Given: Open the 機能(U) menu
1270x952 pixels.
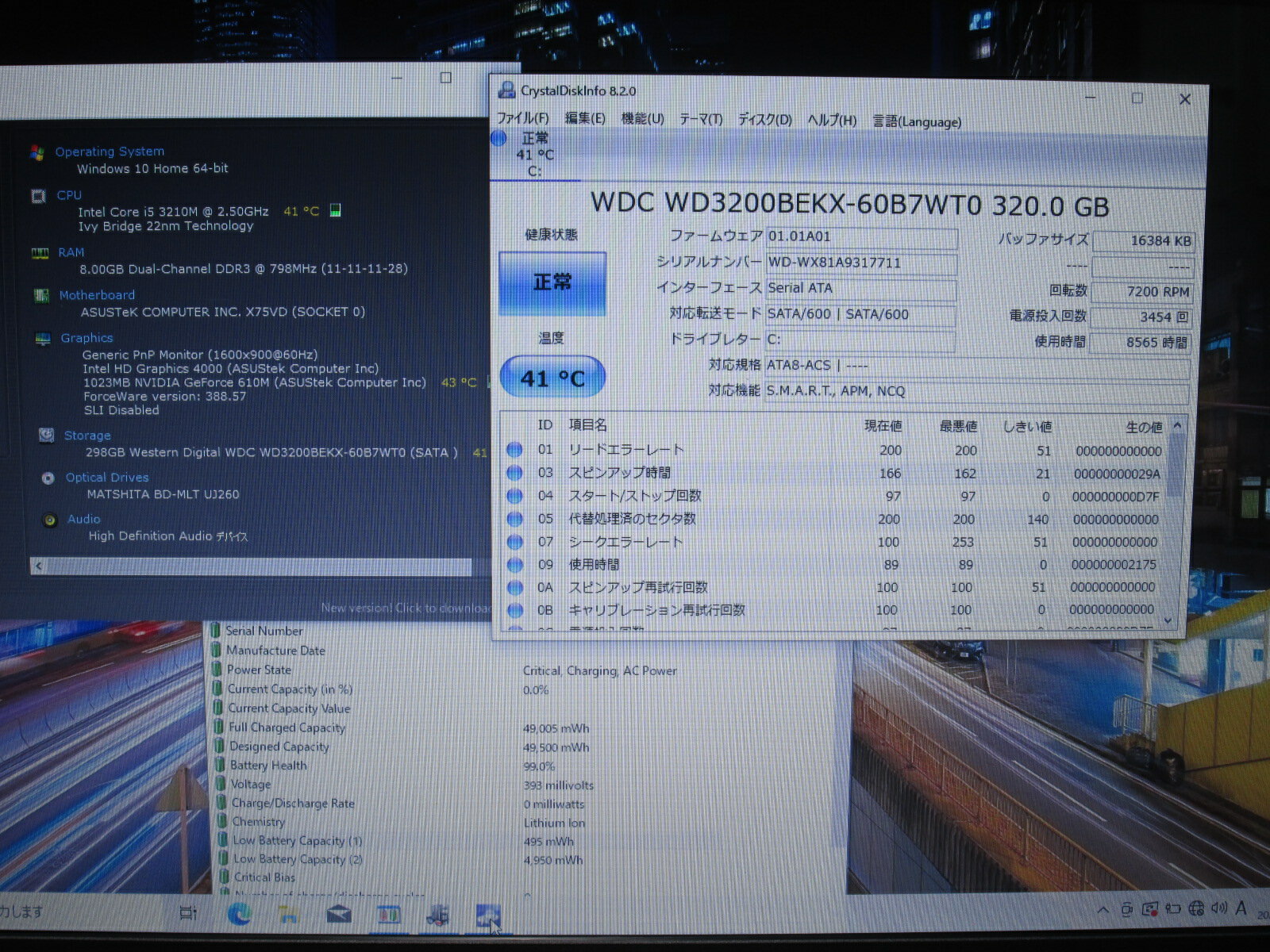Looking at the screenshot, I should coord(642,119).
